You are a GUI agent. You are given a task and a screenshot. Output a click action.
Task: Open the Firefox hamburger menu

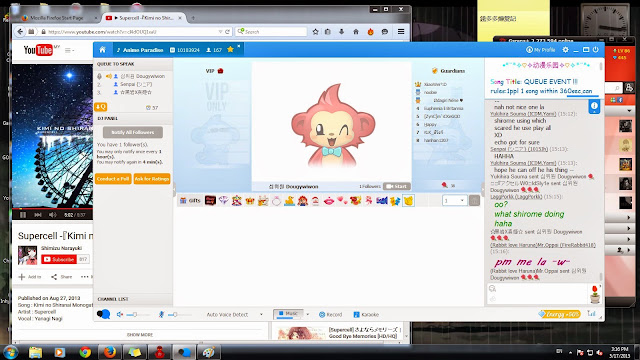point(401,31)
